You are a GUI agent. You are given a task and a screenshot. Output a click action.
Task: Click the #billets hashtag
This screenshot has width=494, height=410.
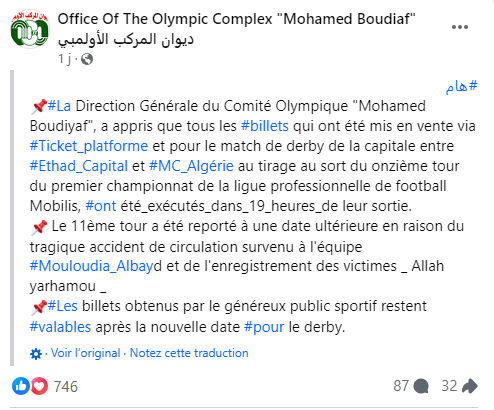[265, 126]
